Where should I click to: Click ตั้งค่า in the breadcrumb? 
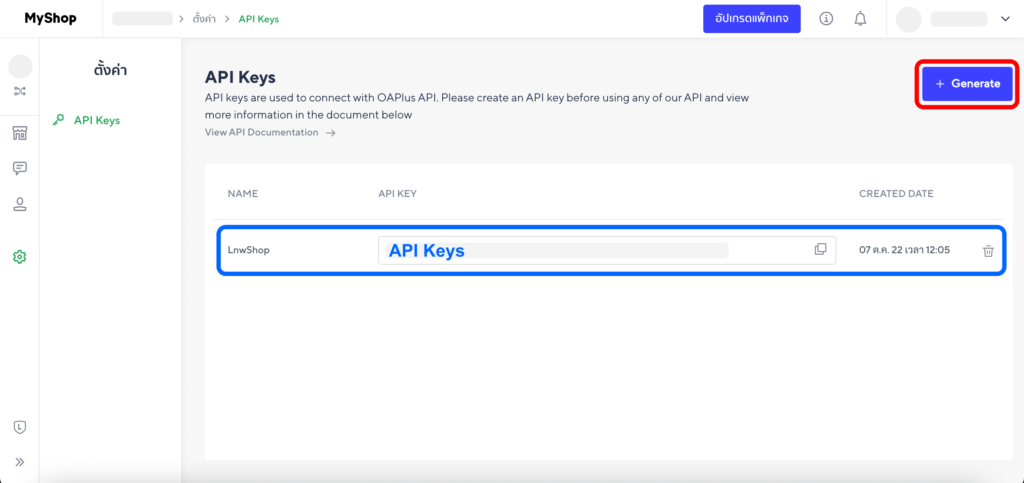click(206, 19)
